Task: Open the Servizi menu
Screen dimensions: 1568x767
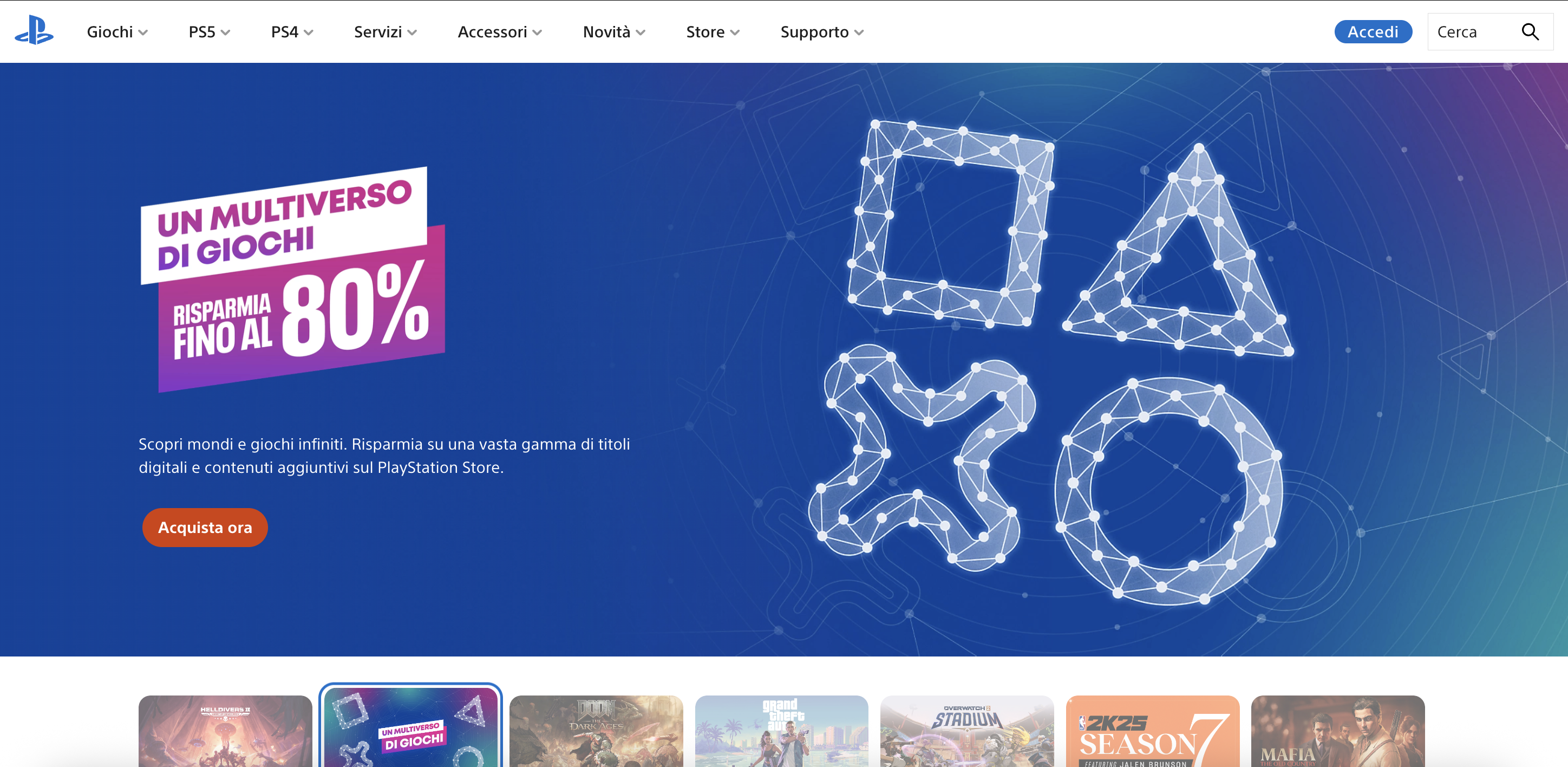Action: (386, 31)
